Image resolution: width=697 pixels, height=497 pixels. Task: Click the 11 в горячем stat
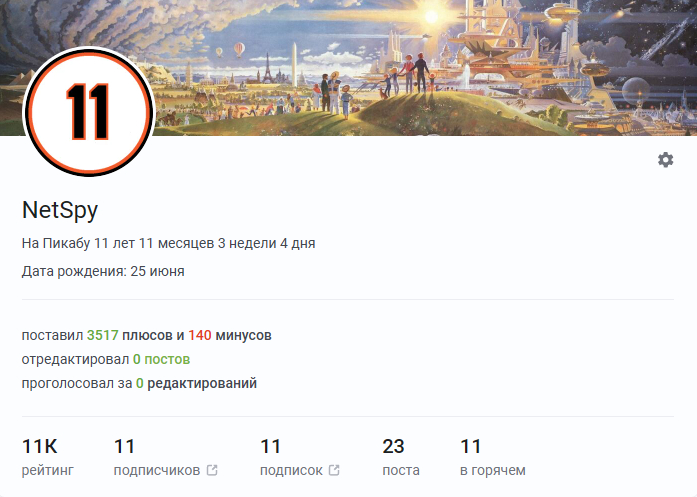coord(493,457)
